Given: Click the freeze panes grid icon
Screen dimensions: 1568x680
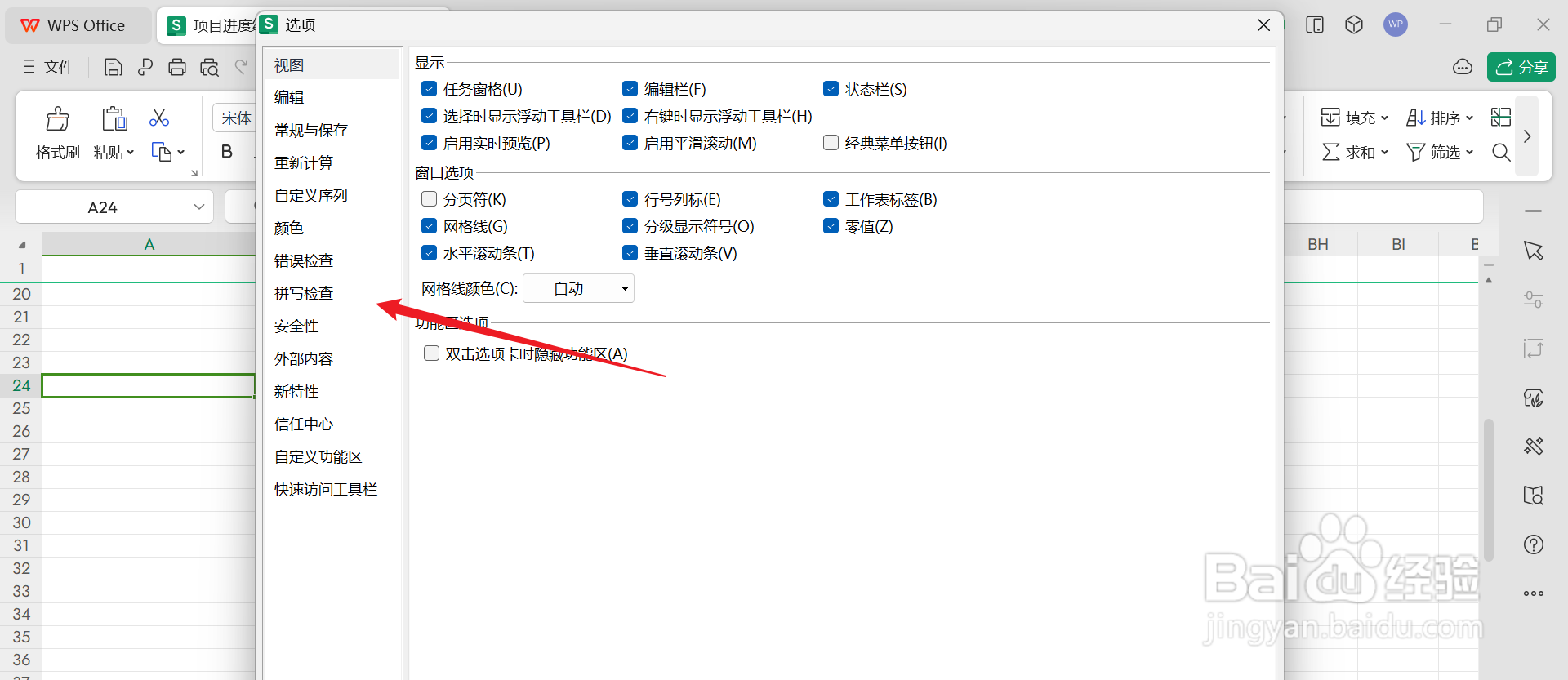Looking at the screenshot, I should coord(1501,118).
